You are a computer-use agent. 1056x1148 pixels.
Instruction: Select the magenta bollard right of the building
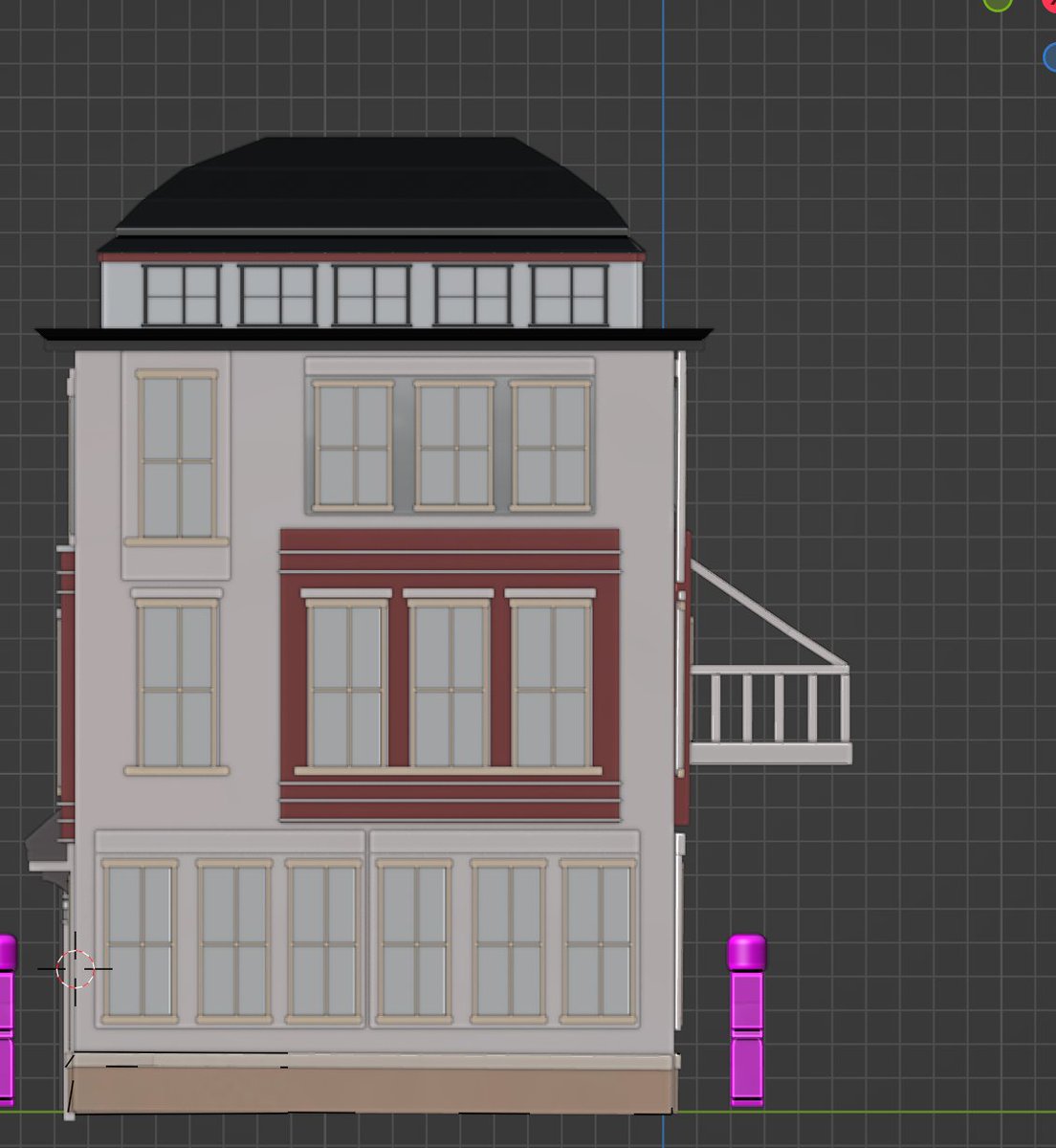[747, 1021]
